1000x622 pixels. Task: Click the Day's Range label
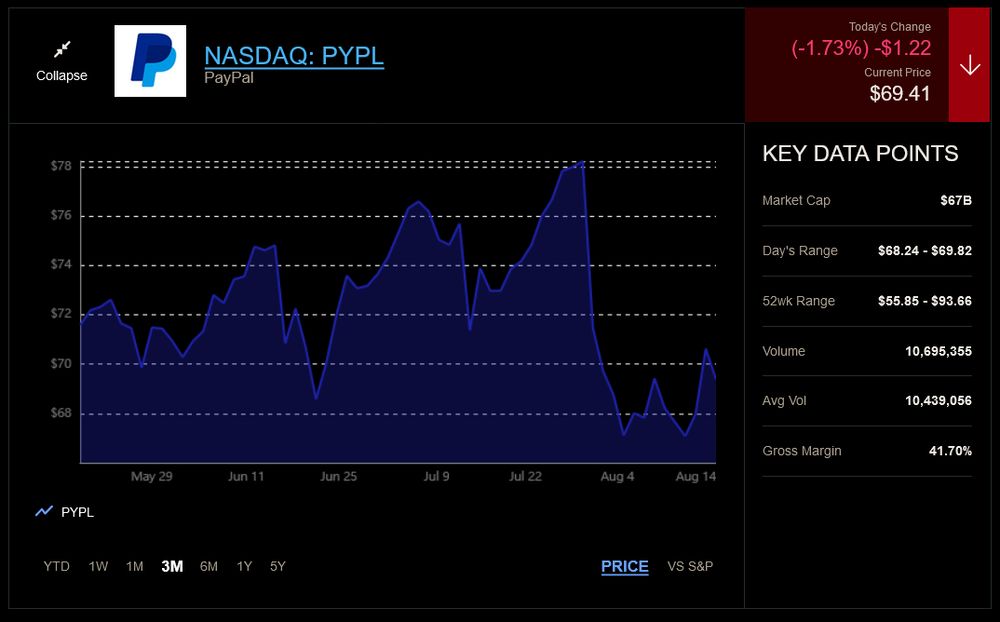click(x=800, y=251)
